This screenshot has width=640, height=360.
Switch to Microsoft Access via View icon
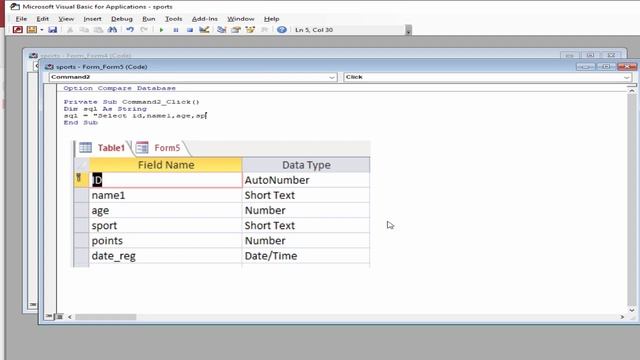tap(18, 30)
